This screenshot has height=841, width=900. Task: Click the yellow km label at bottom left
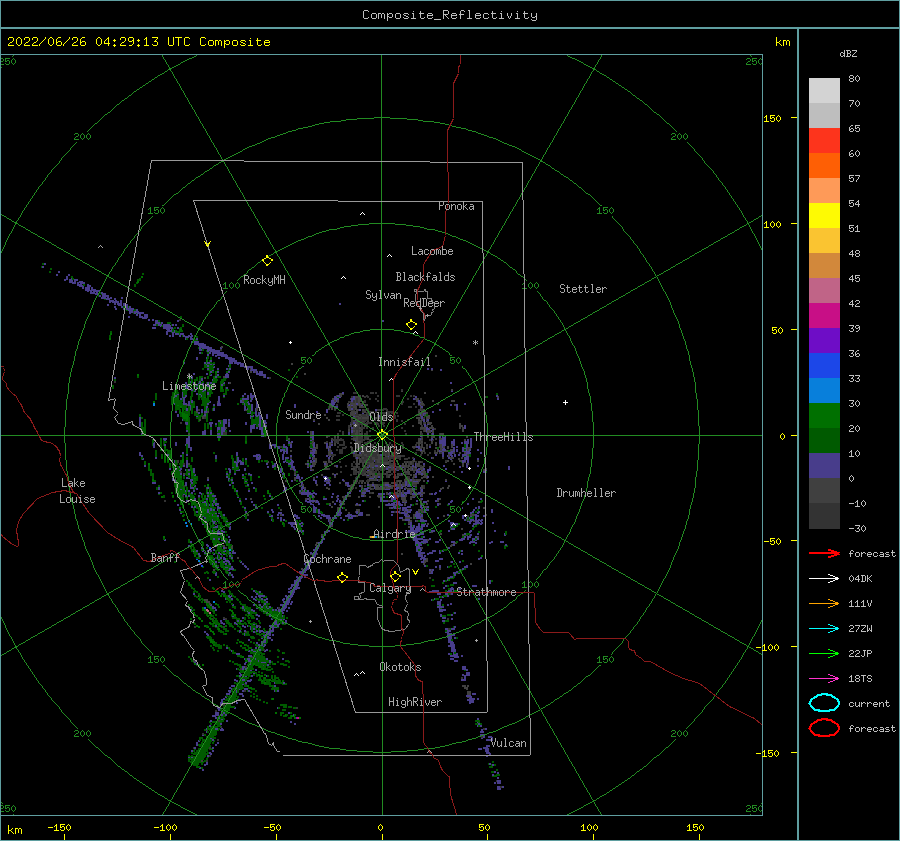coord(14,830)
